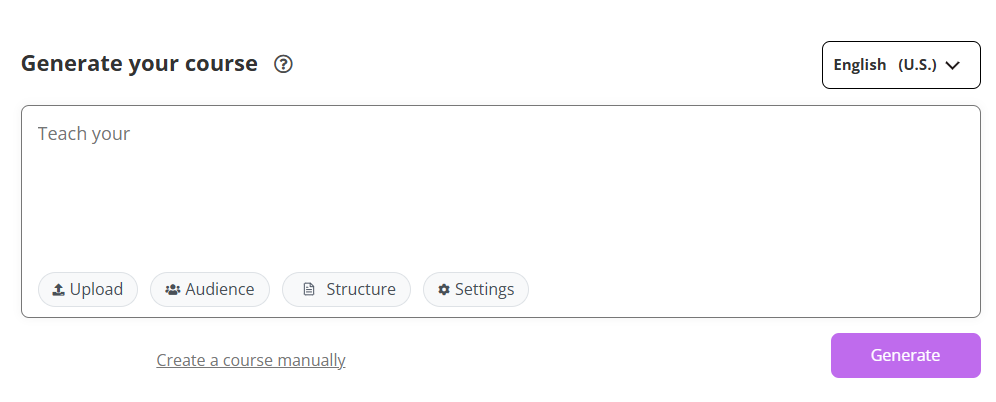
Task: Click the Teach your placeholder text
Action: pos(84,133)
